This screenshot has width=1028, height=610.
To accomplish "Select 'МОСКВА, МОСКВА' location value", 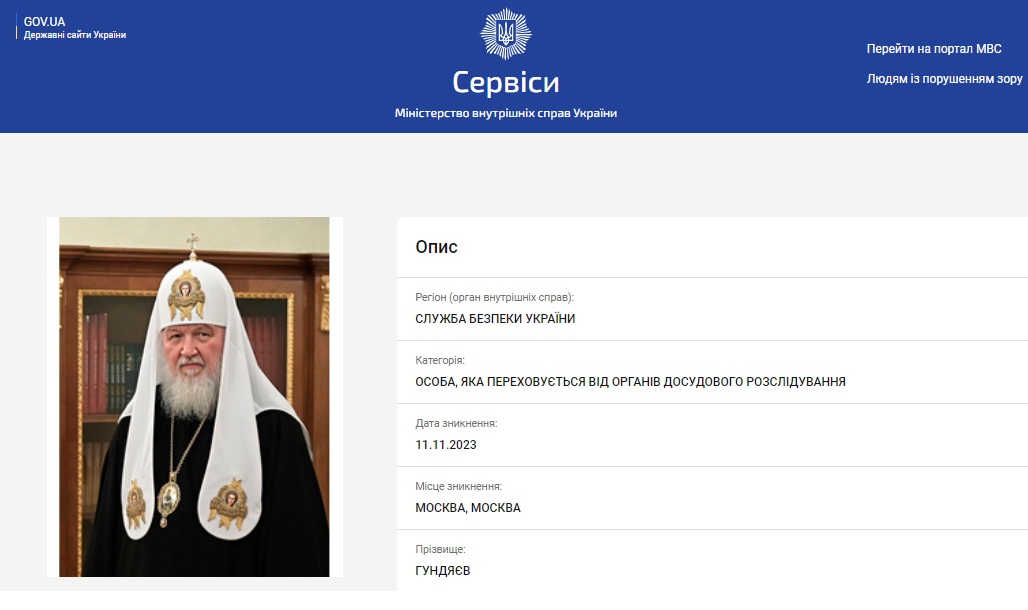I will click(468, 508).
